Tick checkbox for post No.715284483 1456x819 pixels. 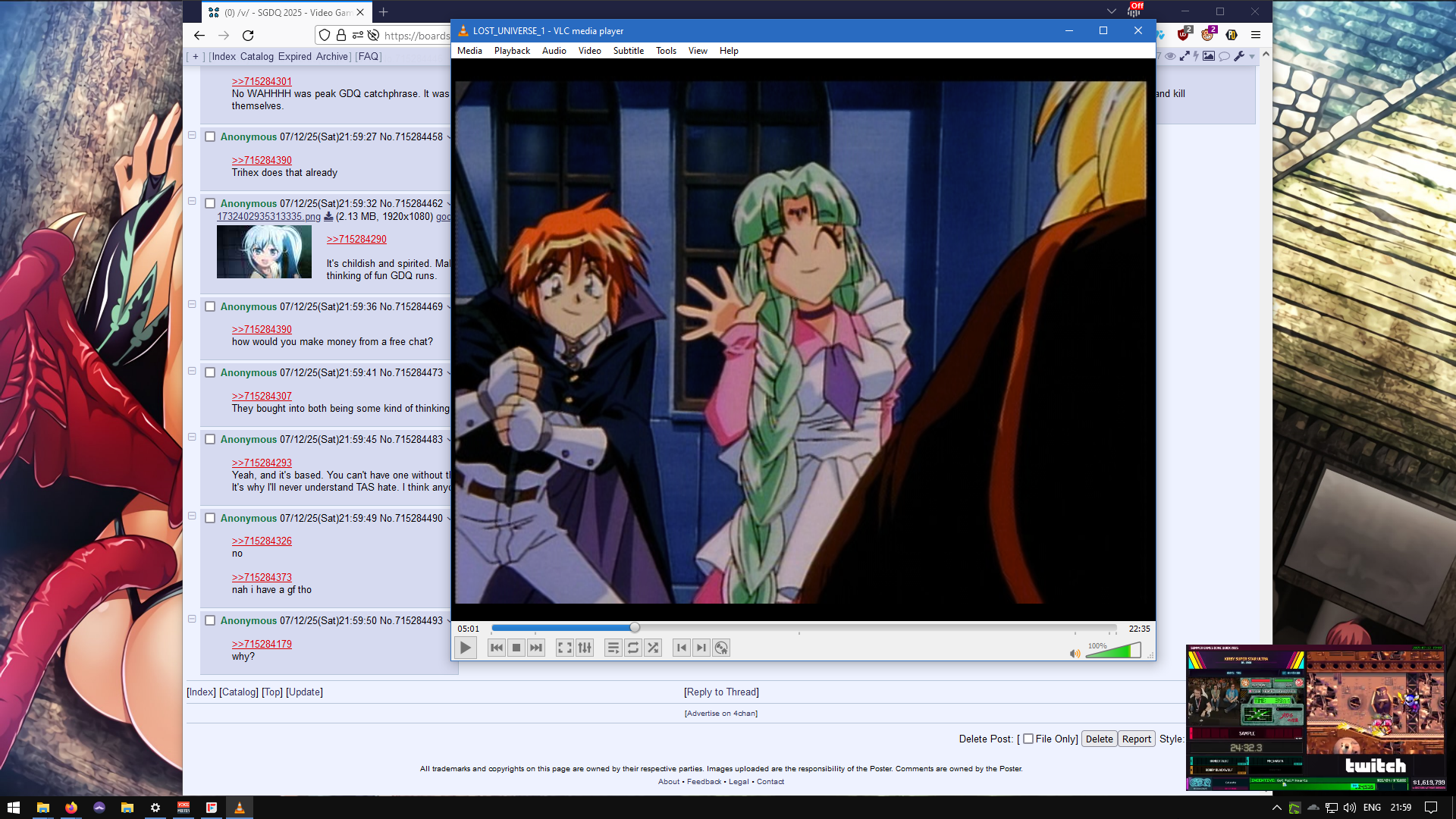(x=210, y=440)
